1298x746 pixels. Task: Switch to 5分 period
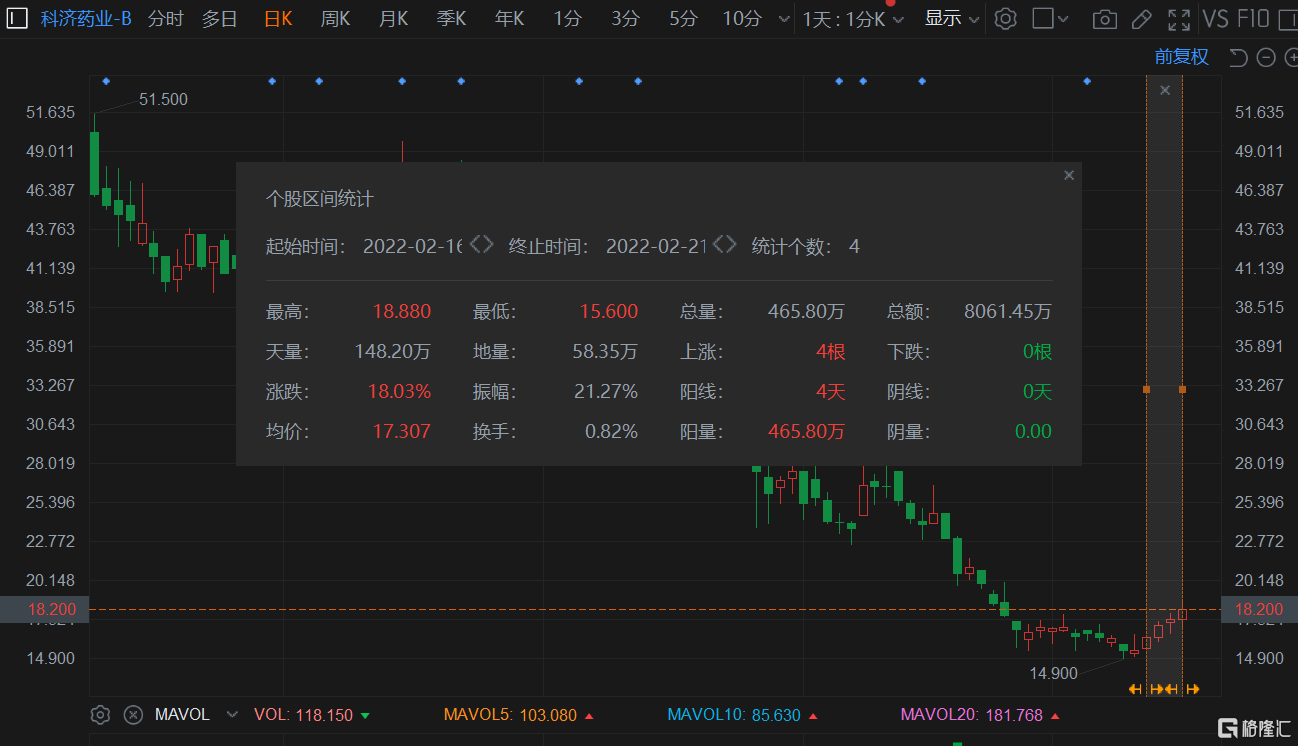coord(683,19)
